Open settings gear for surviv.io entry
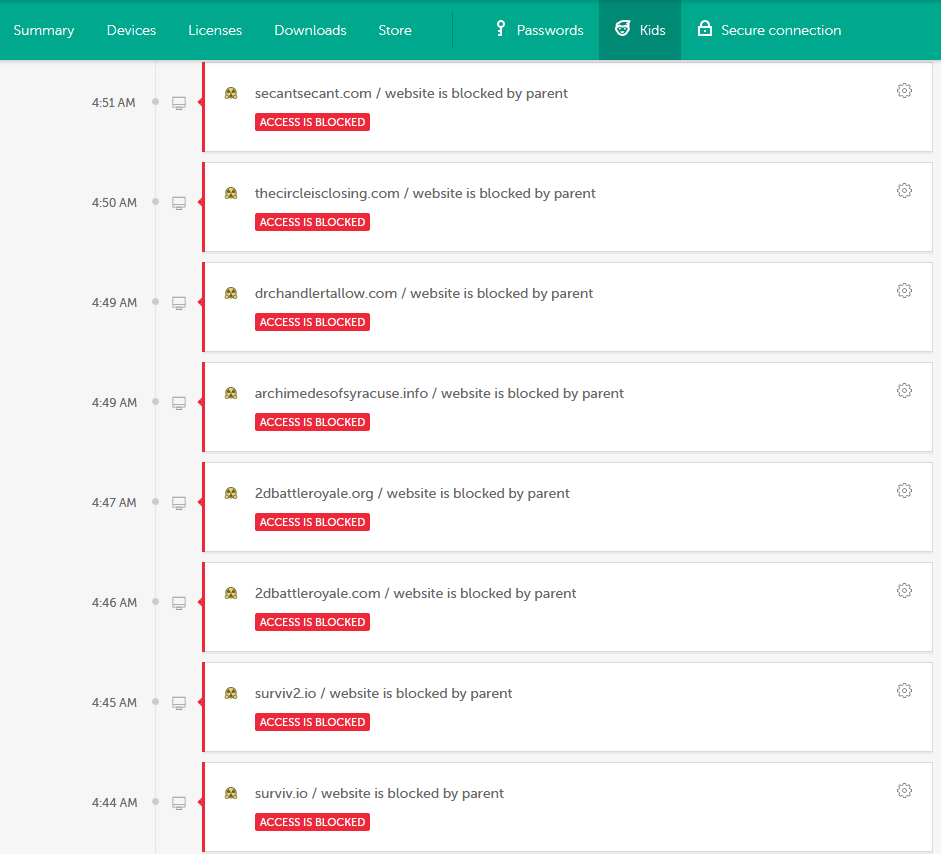 click(x=904, y=791)
